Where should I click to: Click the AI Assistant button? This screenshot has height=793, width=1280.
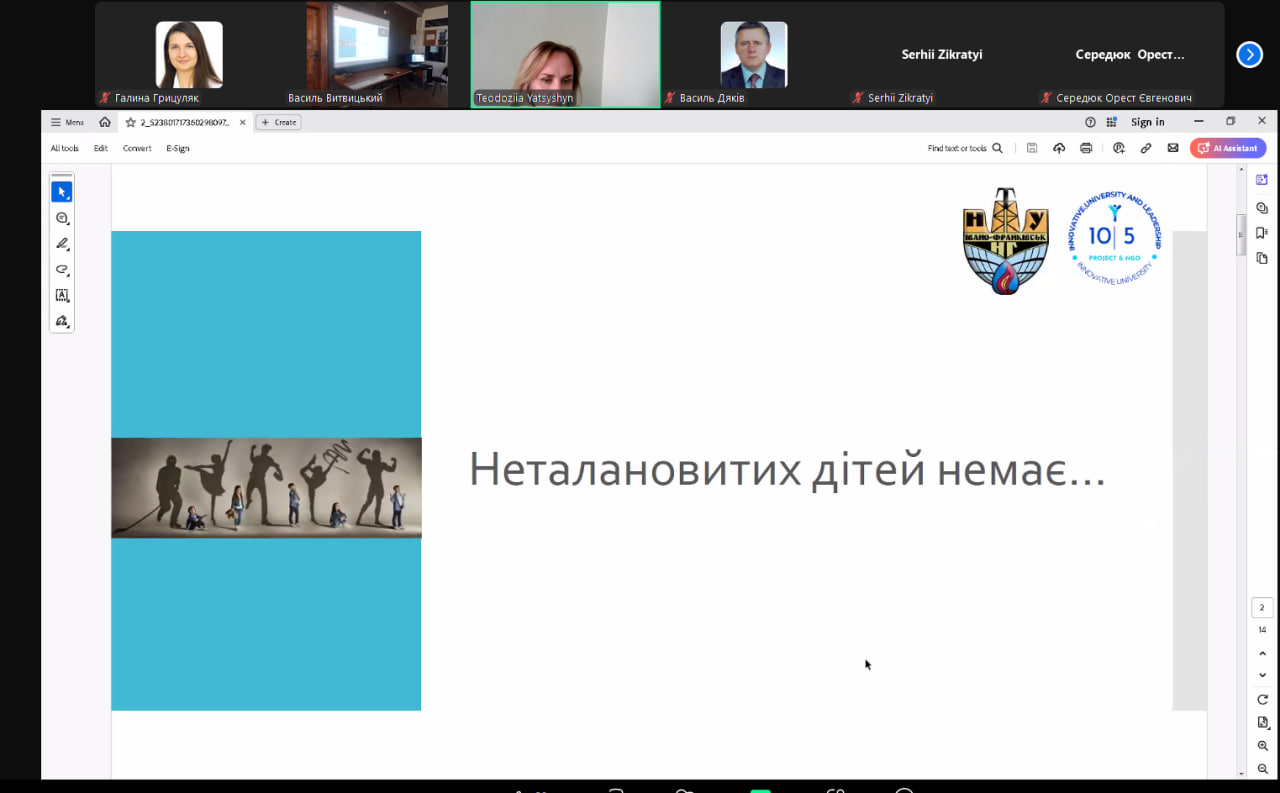coord(1228,148)
